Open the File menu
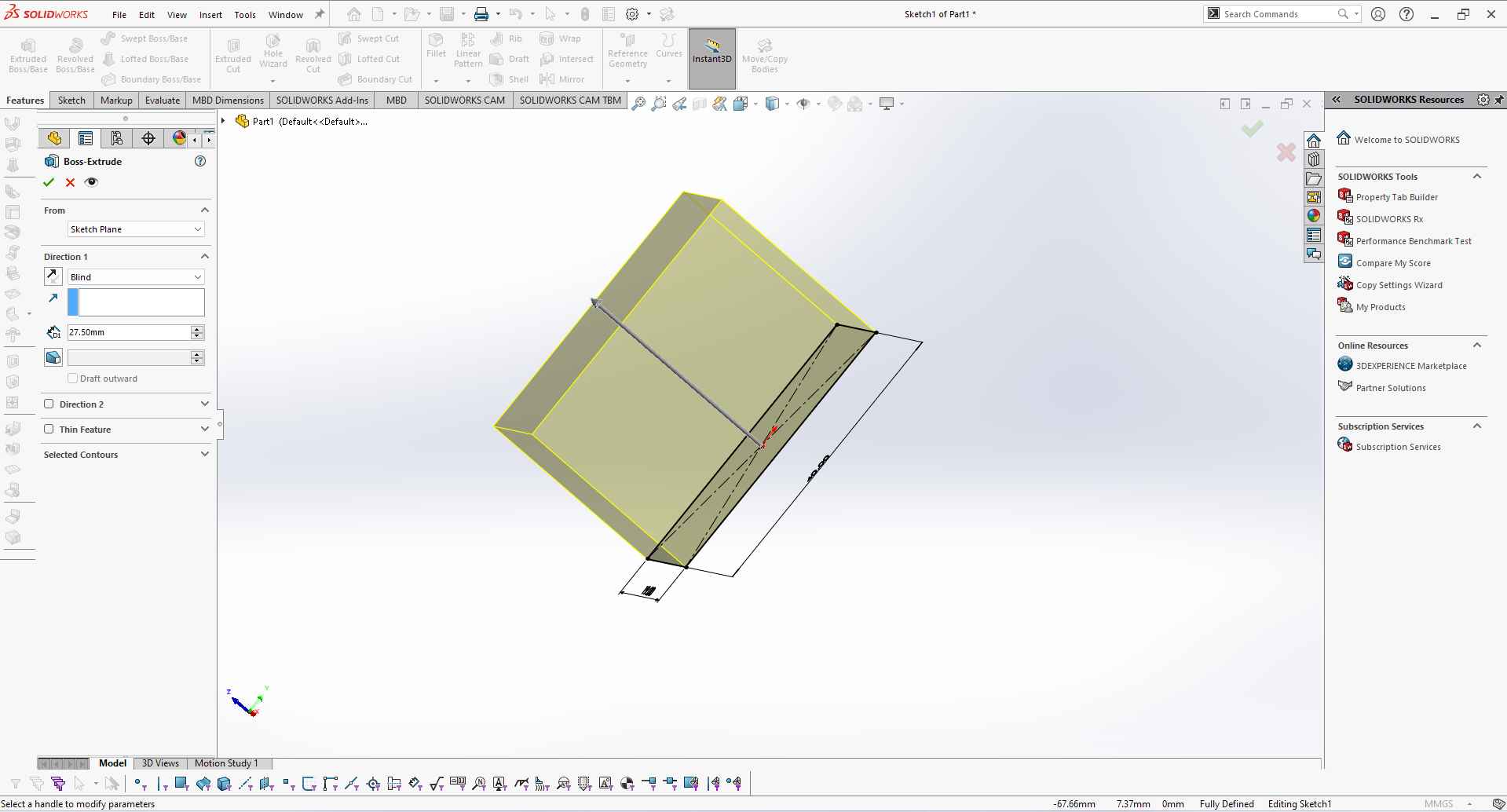This screenshot has height=812, width=1507. (x=119, y=14)
